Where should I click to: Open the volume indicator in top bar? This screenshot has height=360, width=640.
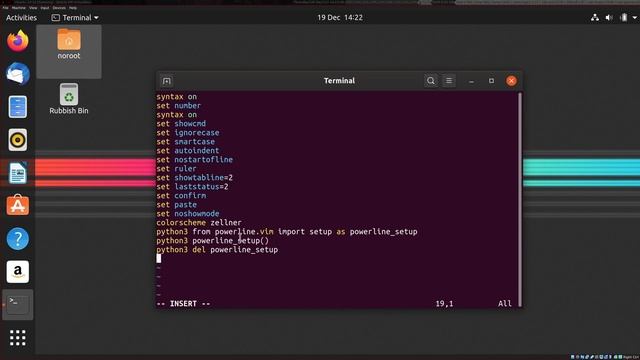[x=609, y=18]
